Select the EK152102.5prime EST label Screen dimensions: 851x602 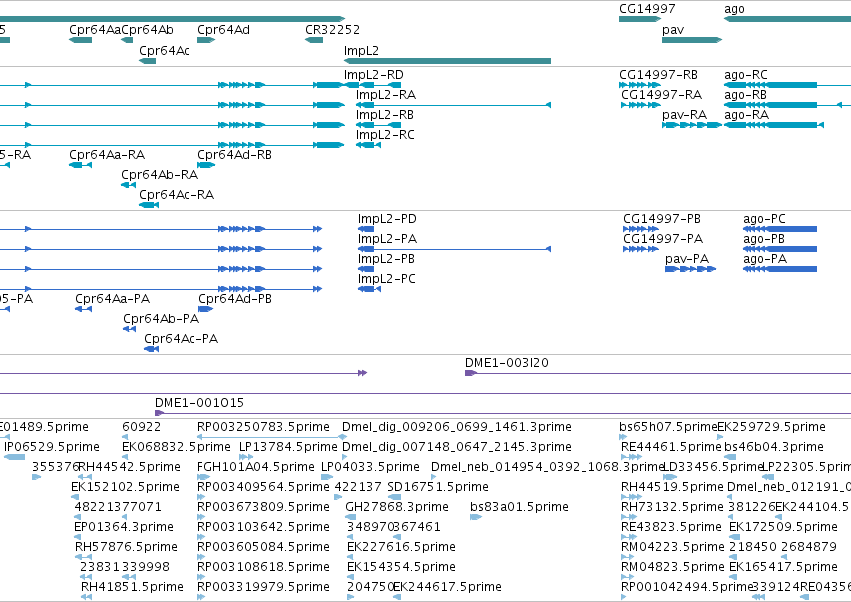(125, 487)
